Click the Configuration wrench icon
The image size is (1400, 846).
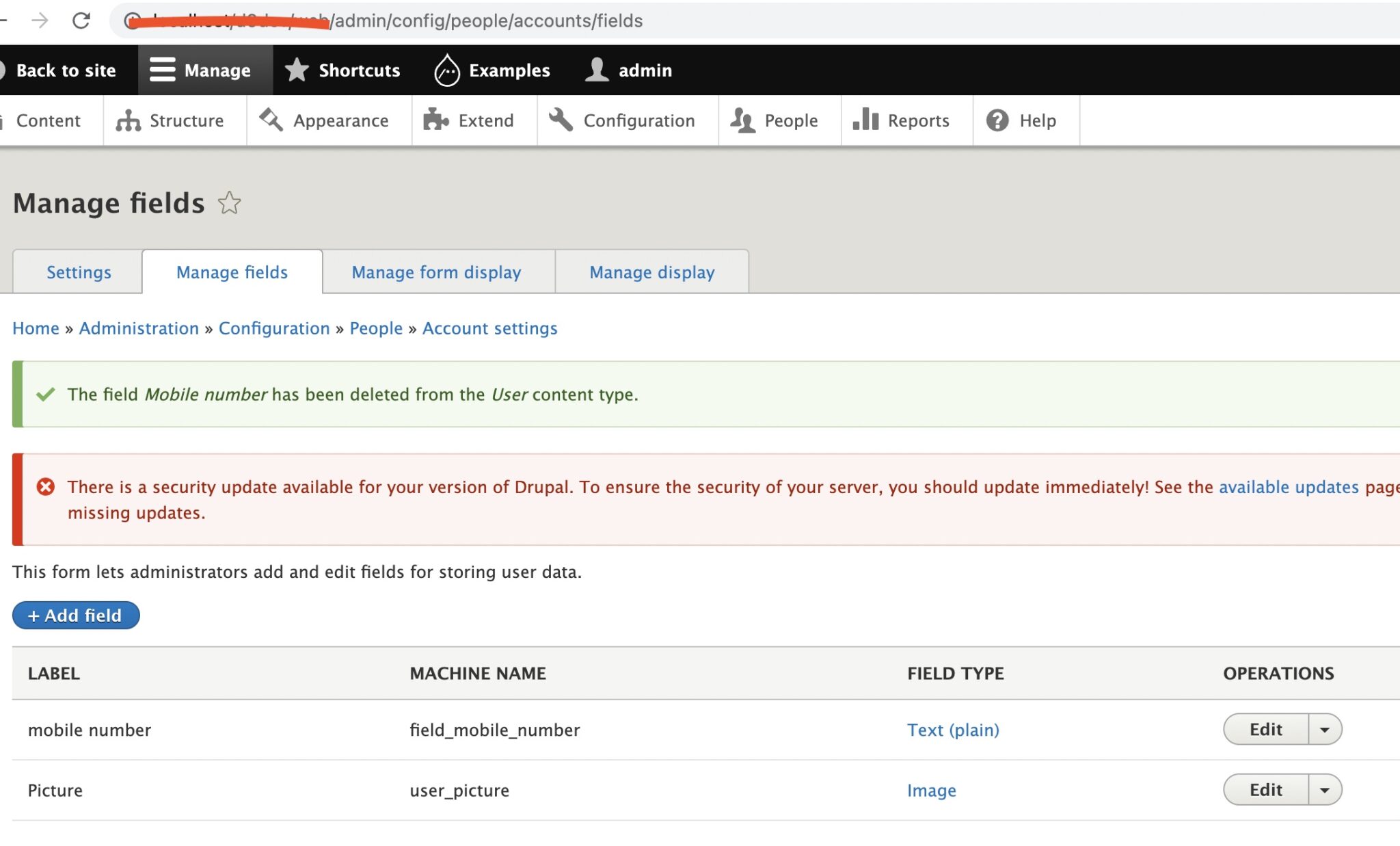[561, 120]
